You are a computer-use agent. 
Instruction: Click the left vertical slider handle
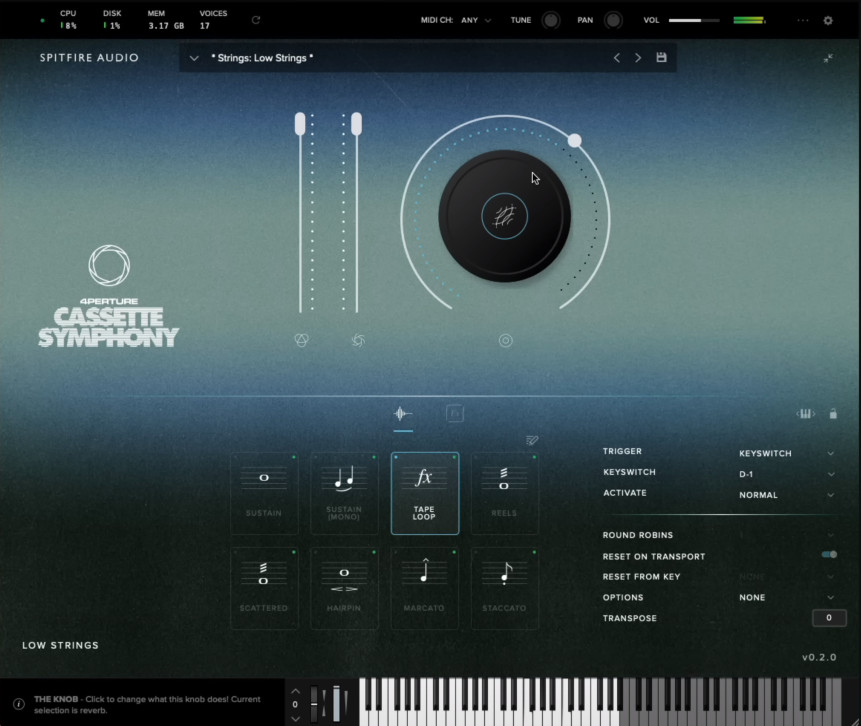(300, 124)
